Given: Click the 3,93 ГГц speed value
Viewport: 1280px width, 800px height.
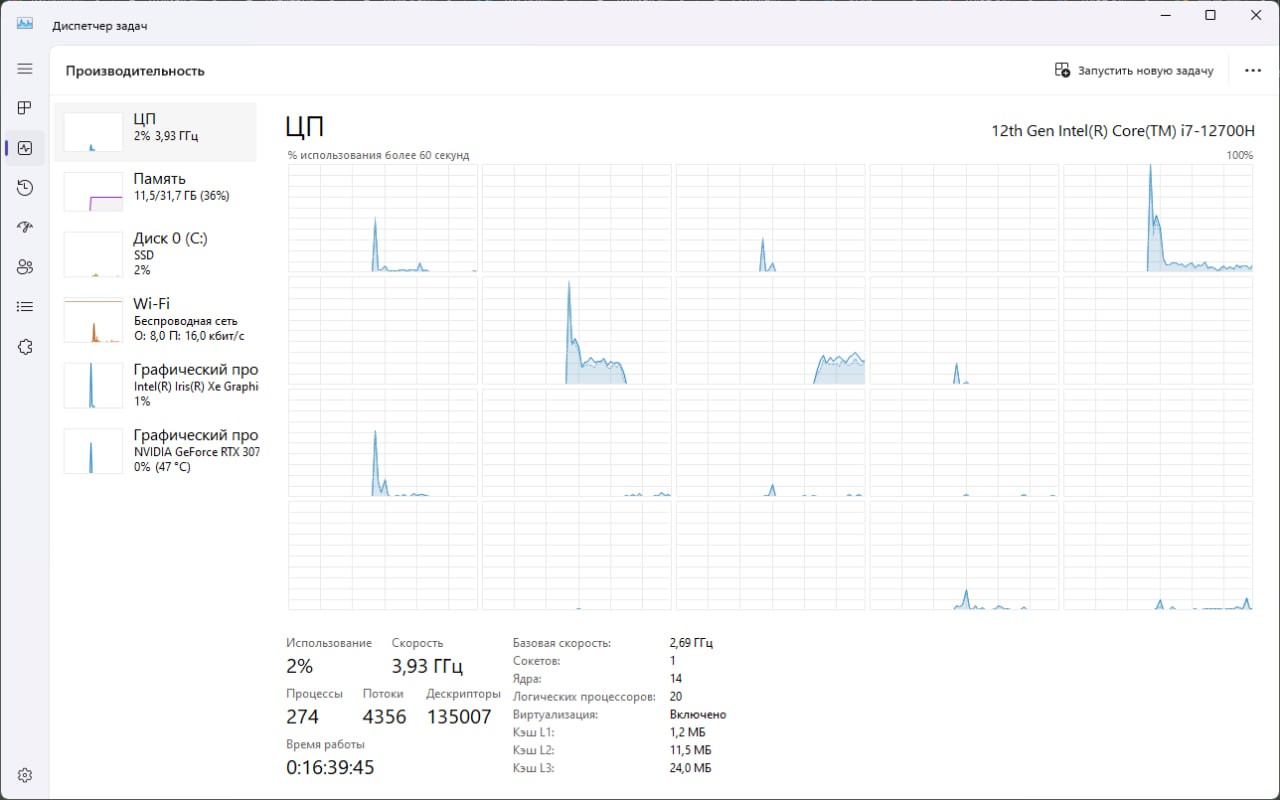Looking at the screenshot, I should [427, 666].
